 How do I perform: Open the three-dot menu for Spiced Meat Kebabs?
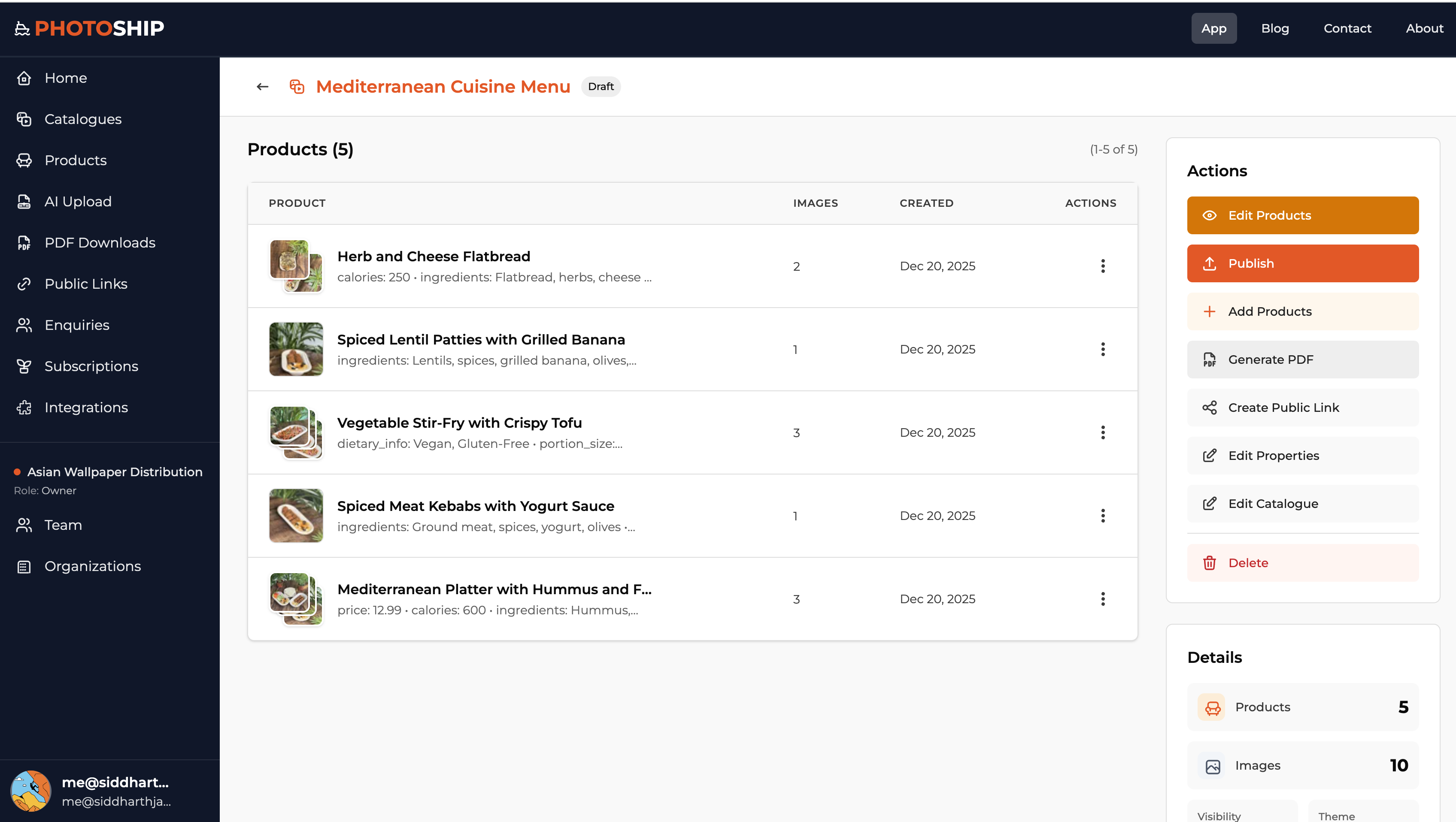(1103, 515)
